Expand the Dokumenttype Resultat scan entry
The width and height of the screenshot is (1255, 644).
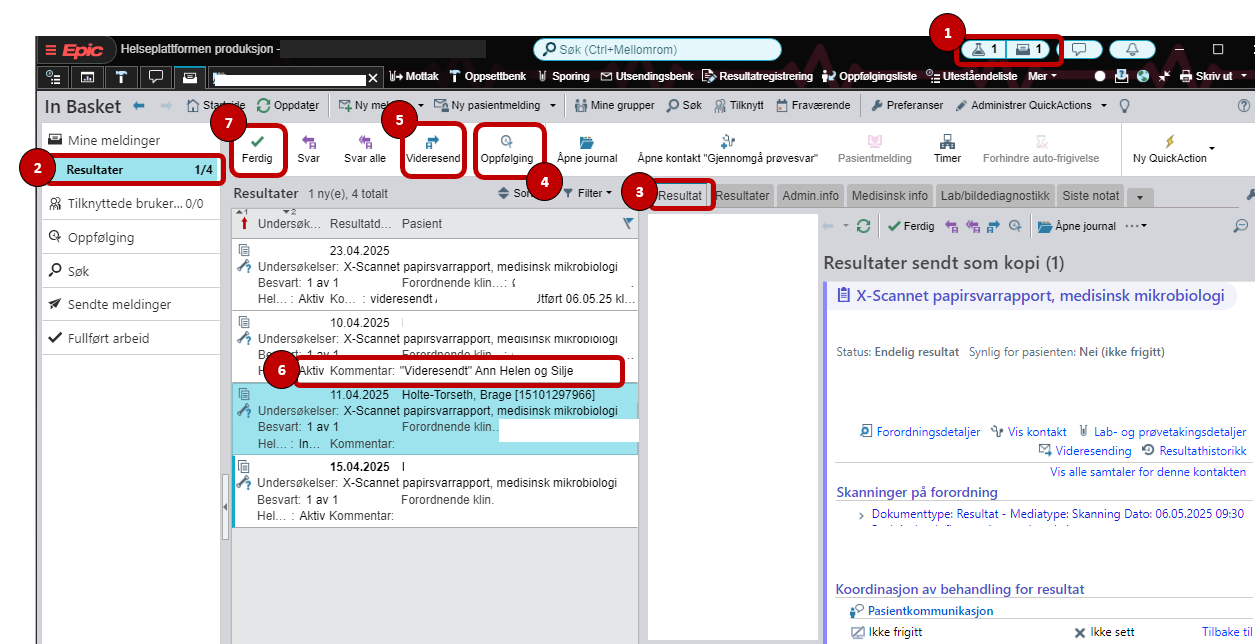point(862,515)
